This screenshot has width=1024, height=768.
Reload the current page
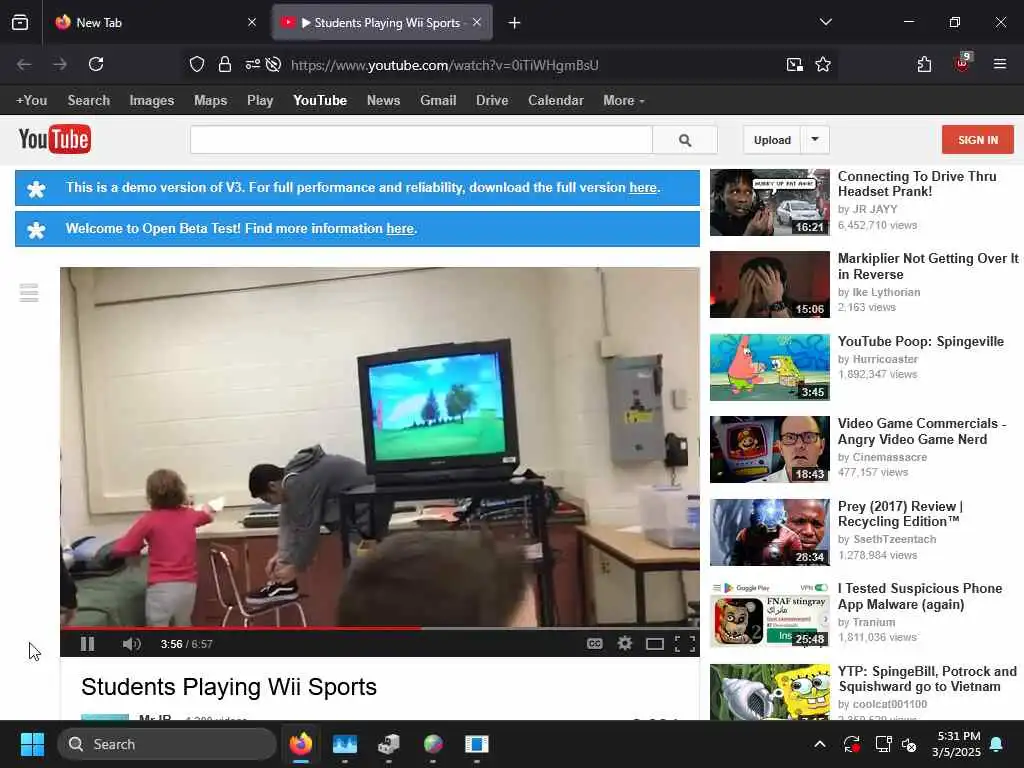(96, 64)
